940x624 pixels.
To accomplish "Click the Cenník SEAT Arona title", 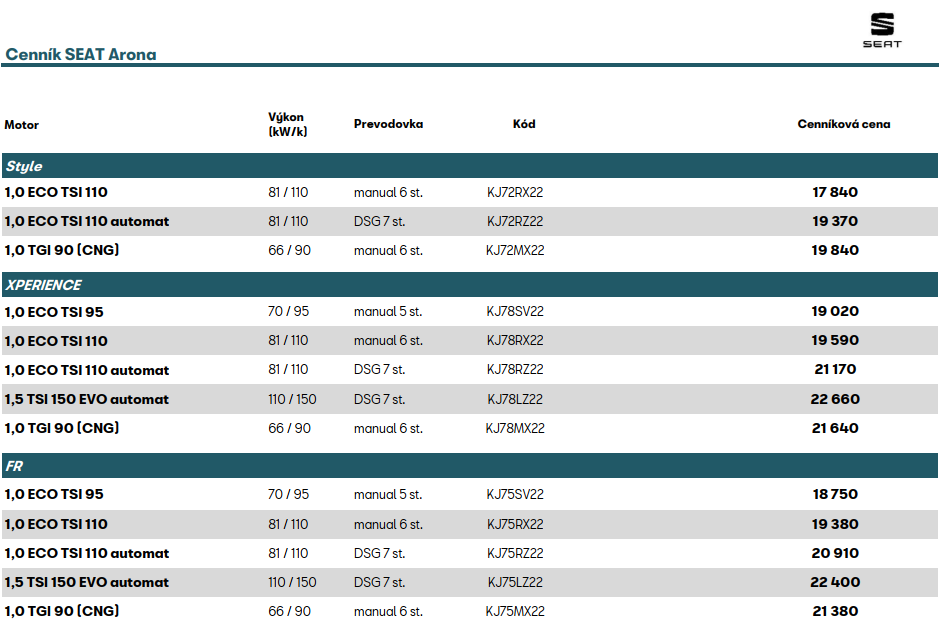I will (x=81, y=54).
